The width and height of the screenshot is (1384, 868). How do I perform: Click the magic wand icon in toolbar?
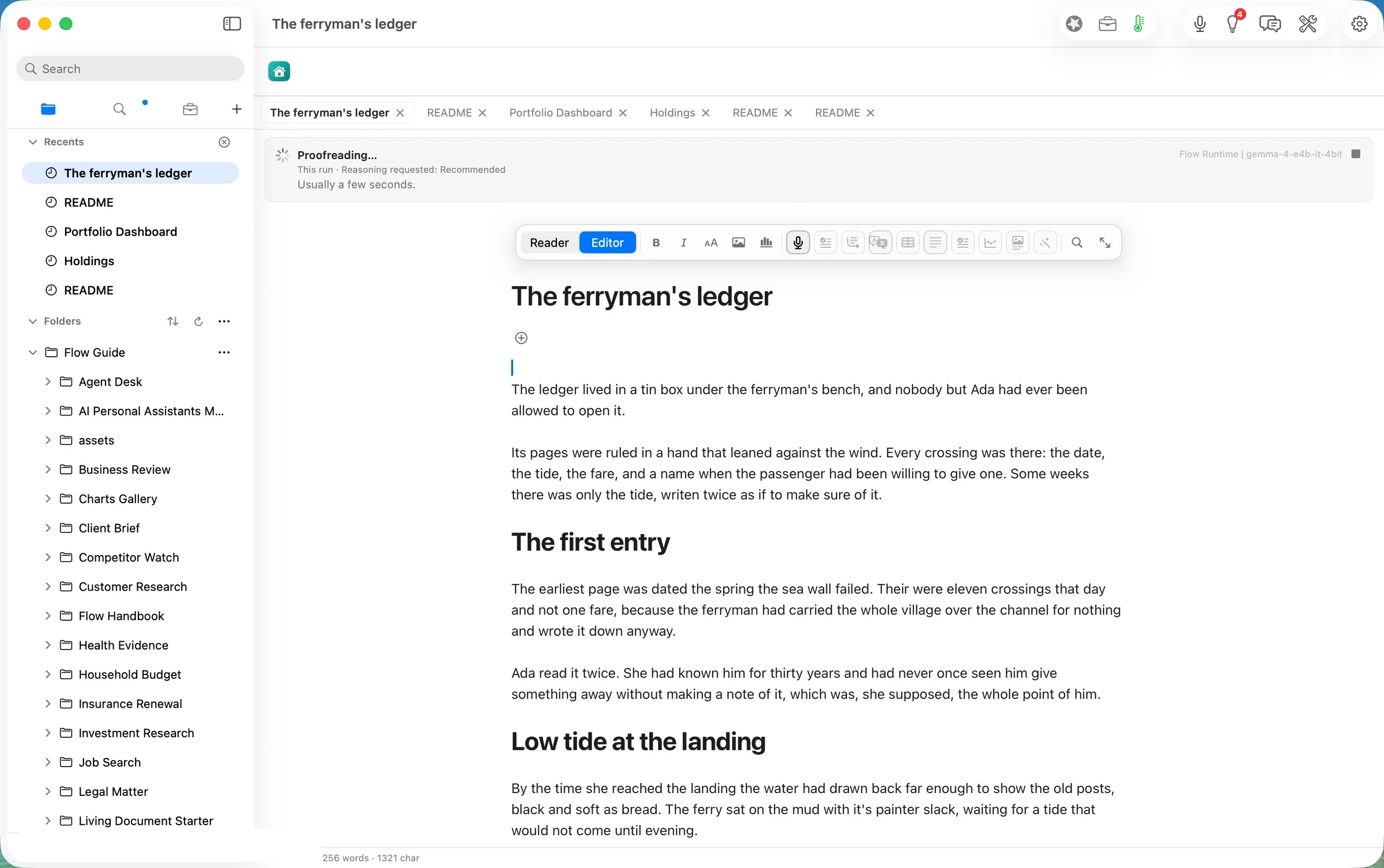(x=1045, y=243)
